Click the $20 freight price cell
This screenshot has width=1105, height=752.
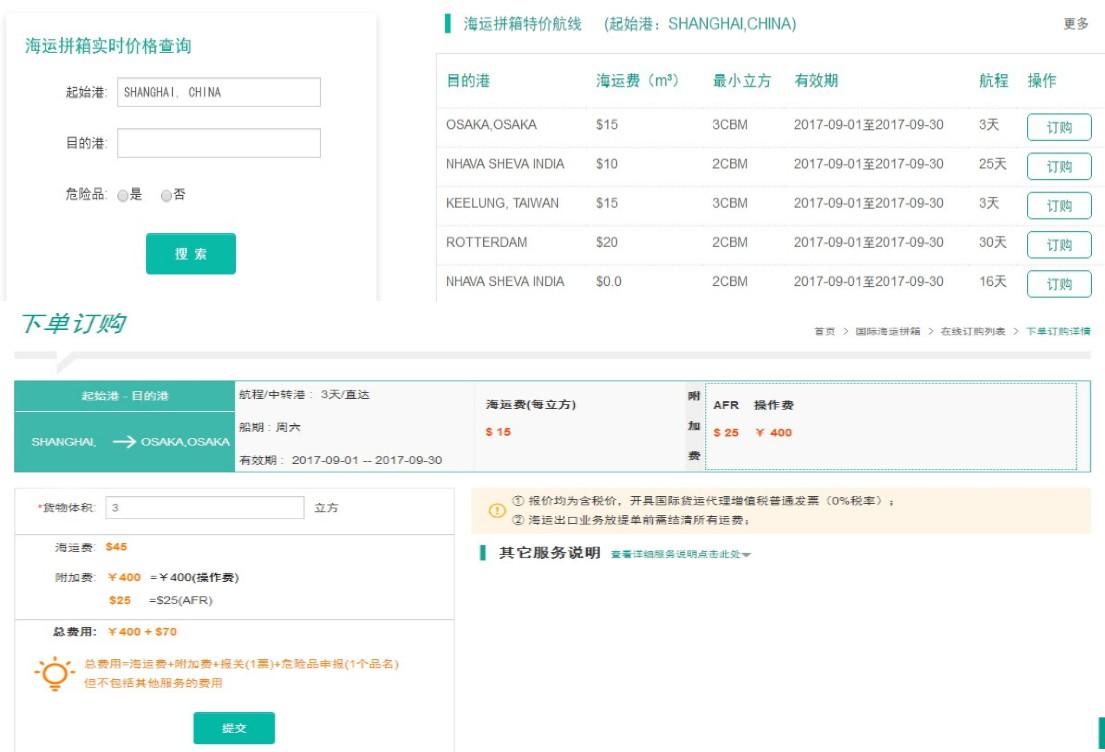[607, 242]
